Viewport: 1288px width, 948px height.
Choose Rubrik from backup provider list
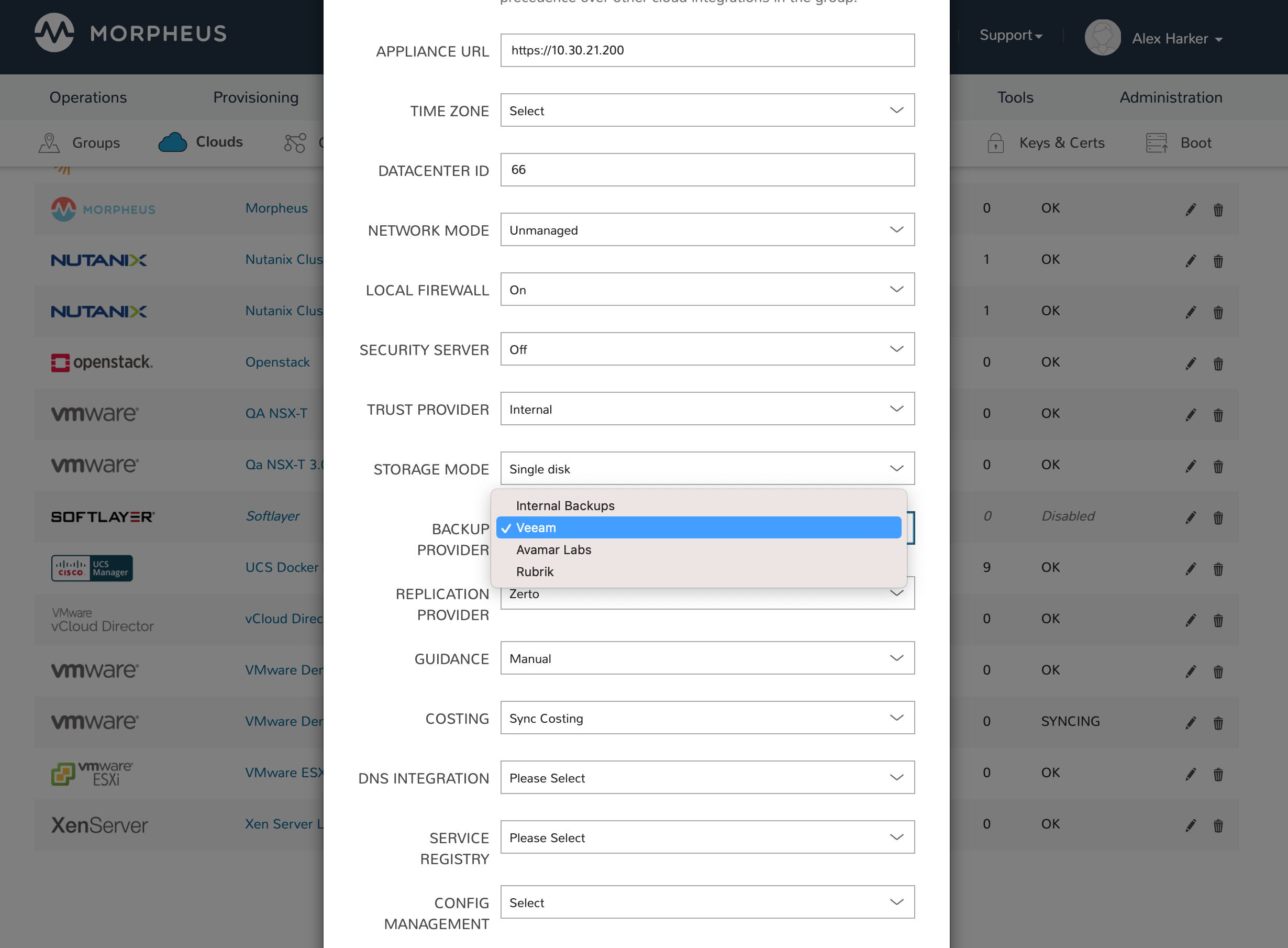(x=535, y=571)
